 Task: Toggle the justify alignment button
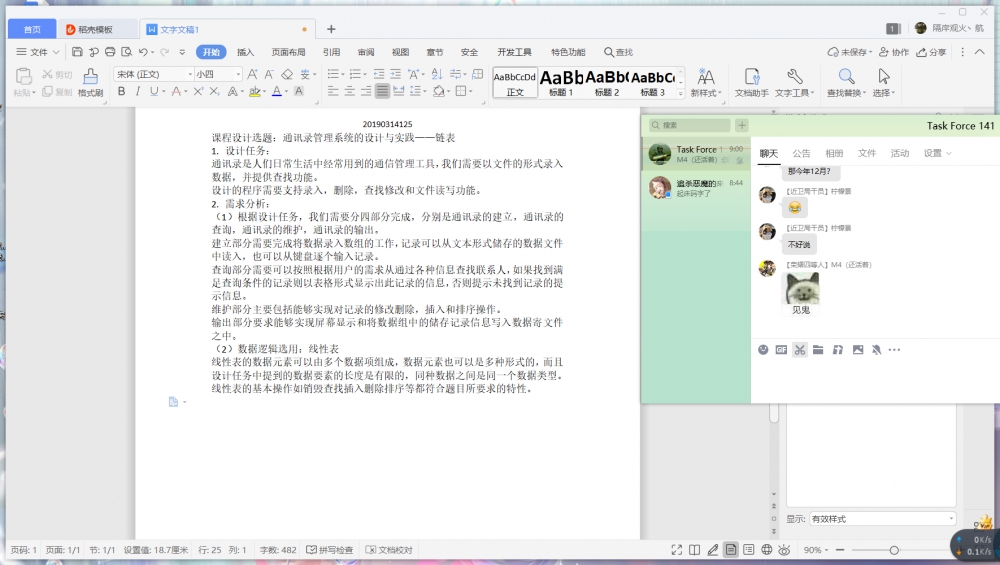point(382,92)
